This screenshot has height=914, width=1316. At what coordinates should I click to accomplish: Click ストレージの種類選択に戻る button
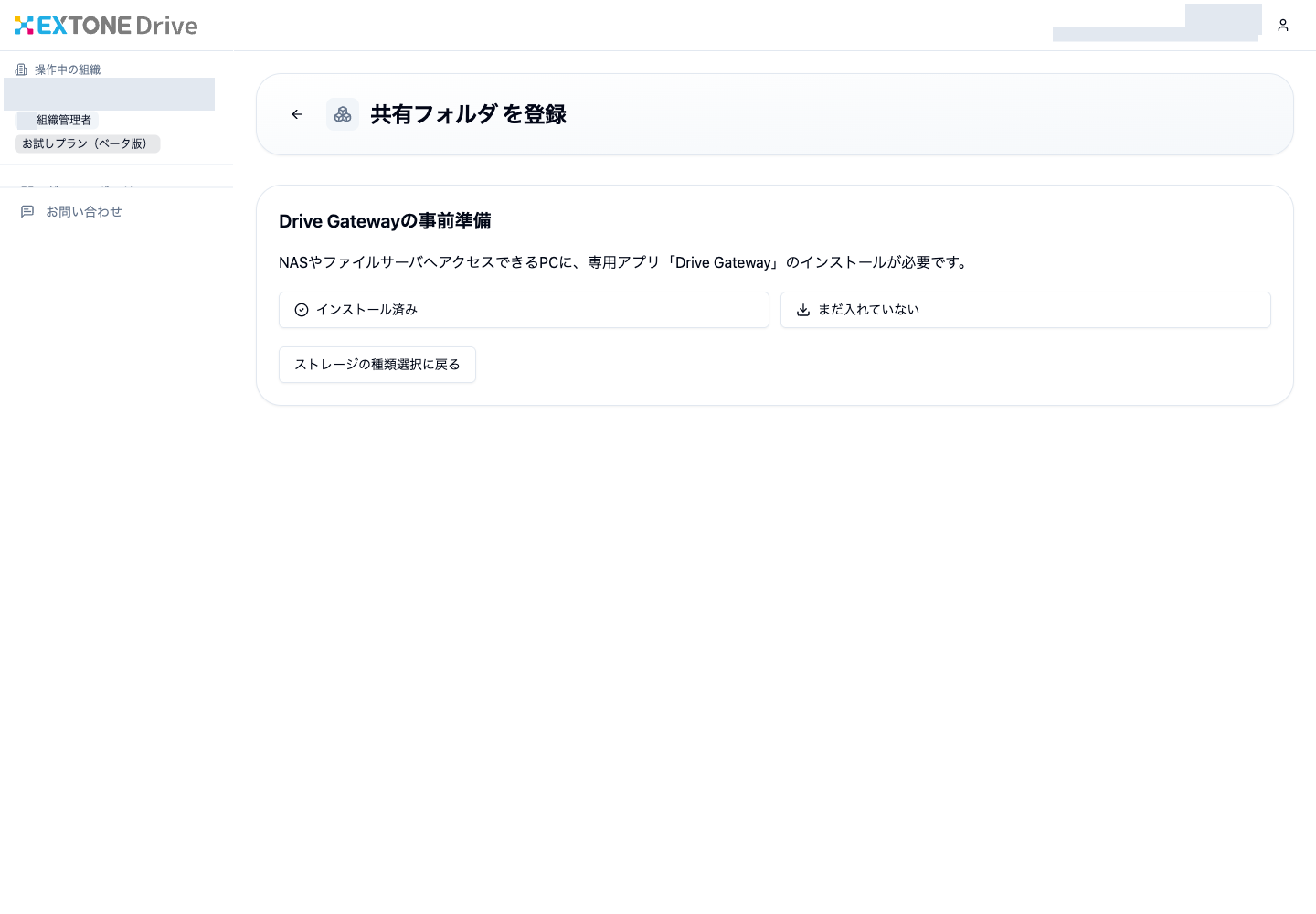pos(377,365)
